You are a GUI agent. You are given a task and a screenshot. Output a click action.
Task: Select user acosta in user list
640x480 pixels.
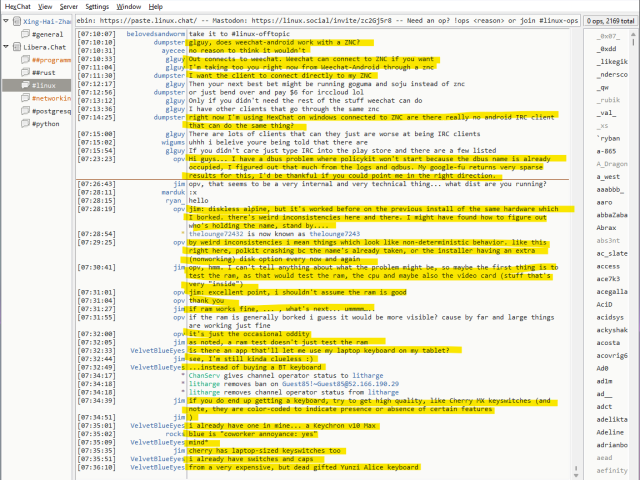tap(608, 343)
